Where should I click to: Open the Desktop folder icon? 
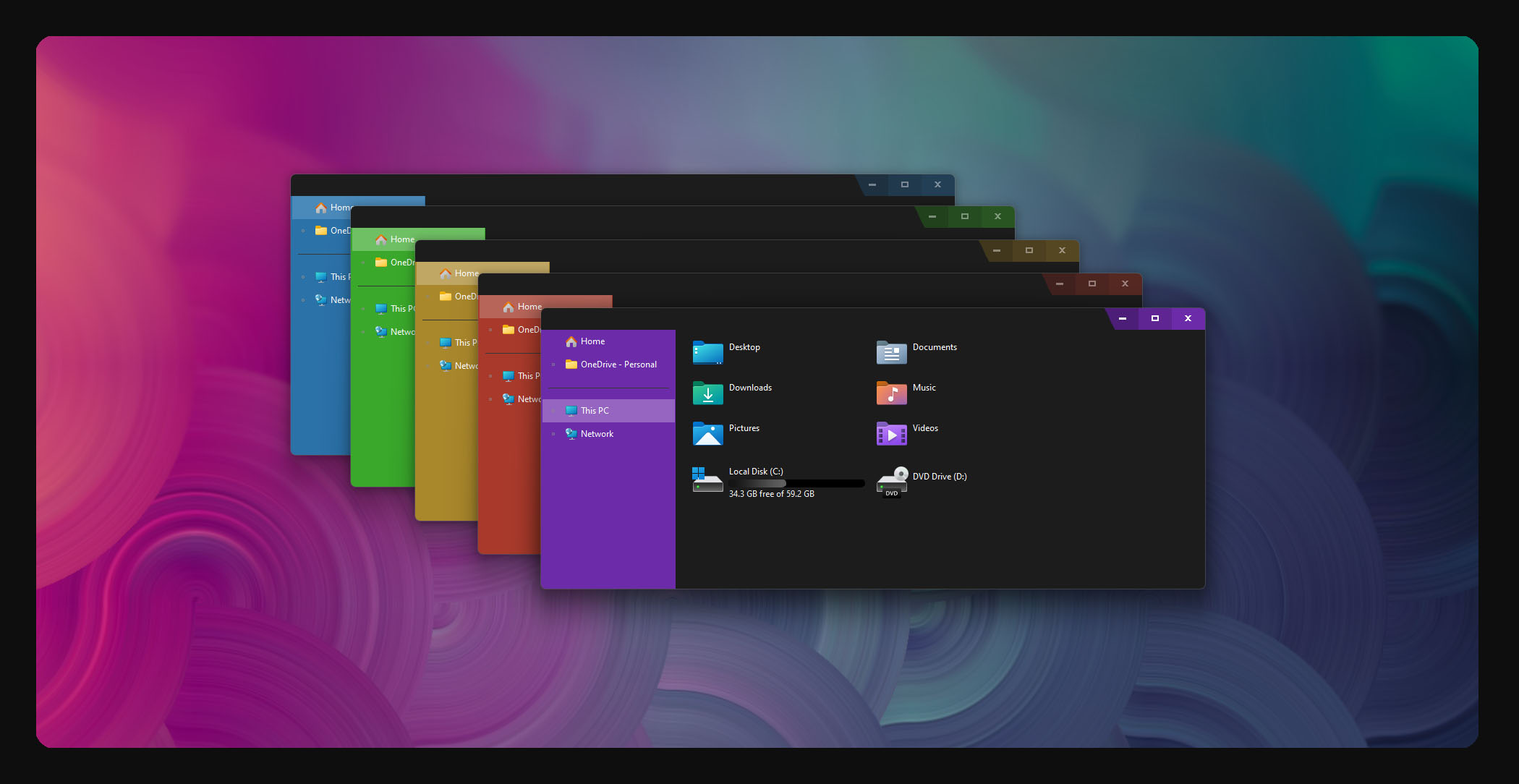[707, 352]
